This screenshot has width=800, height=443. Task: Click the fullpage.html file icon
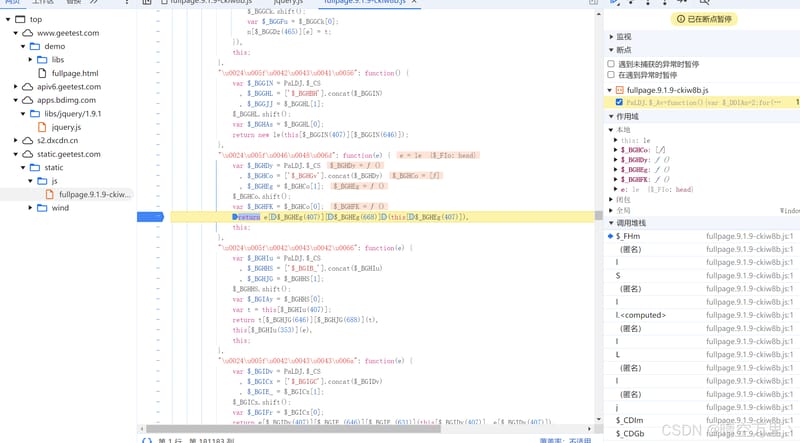point(42,73)
